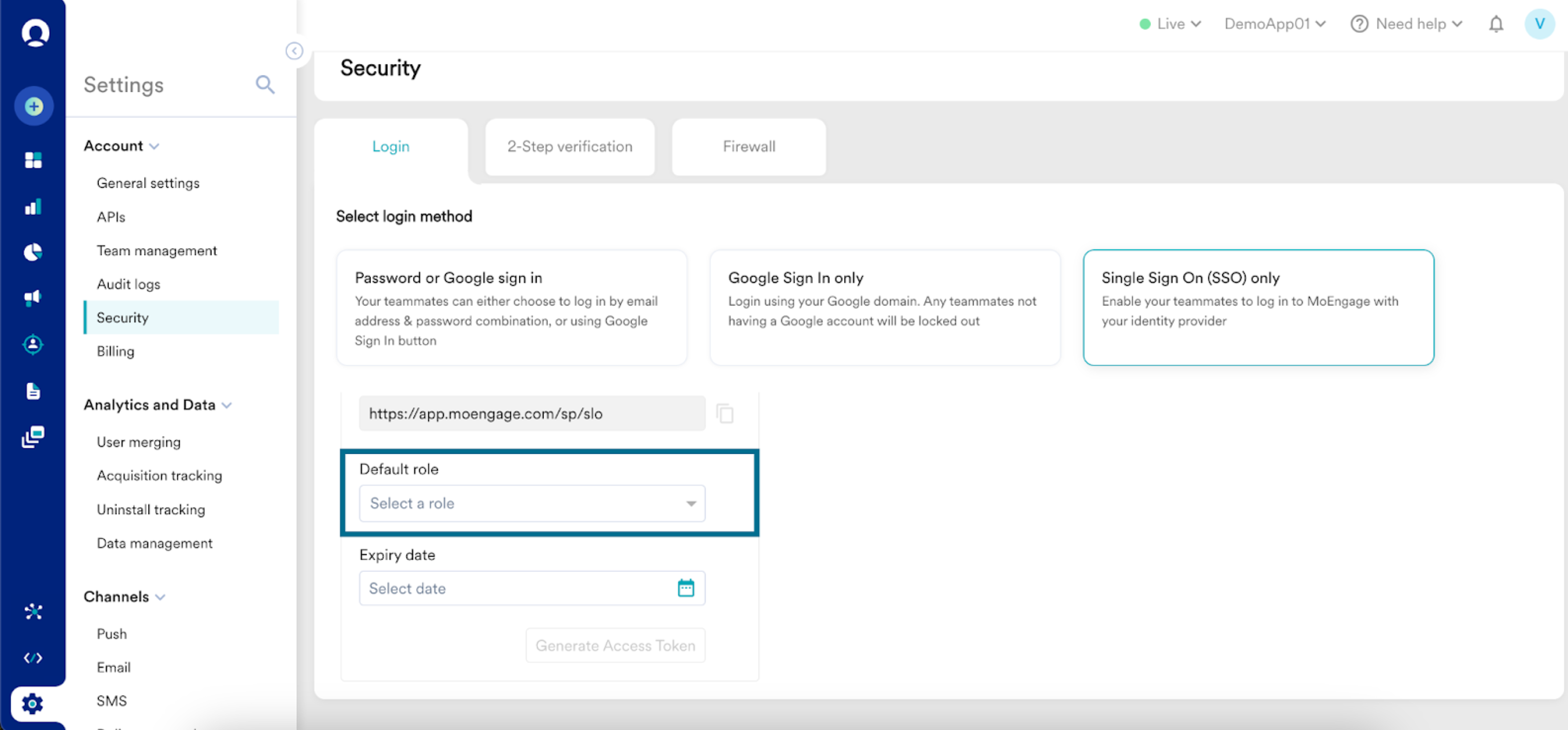
Task: Click the notification bell icon
Action: coord(1495,24)
